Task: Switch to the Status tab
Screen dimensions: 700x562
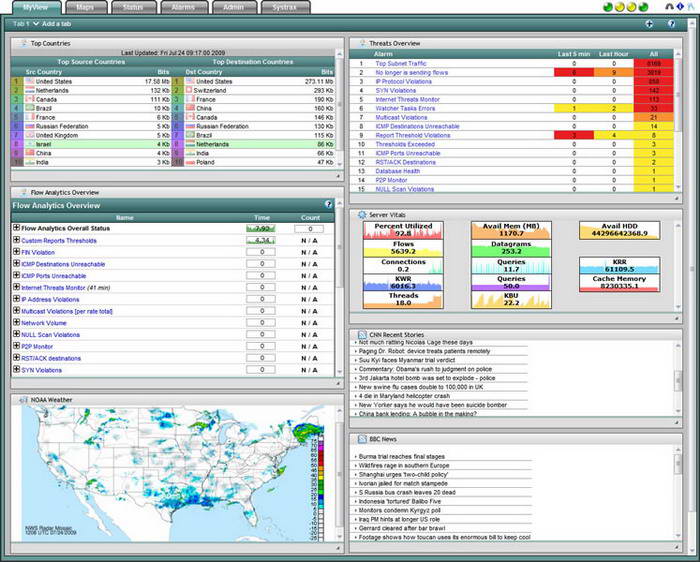Action: [x=134, y=8]
